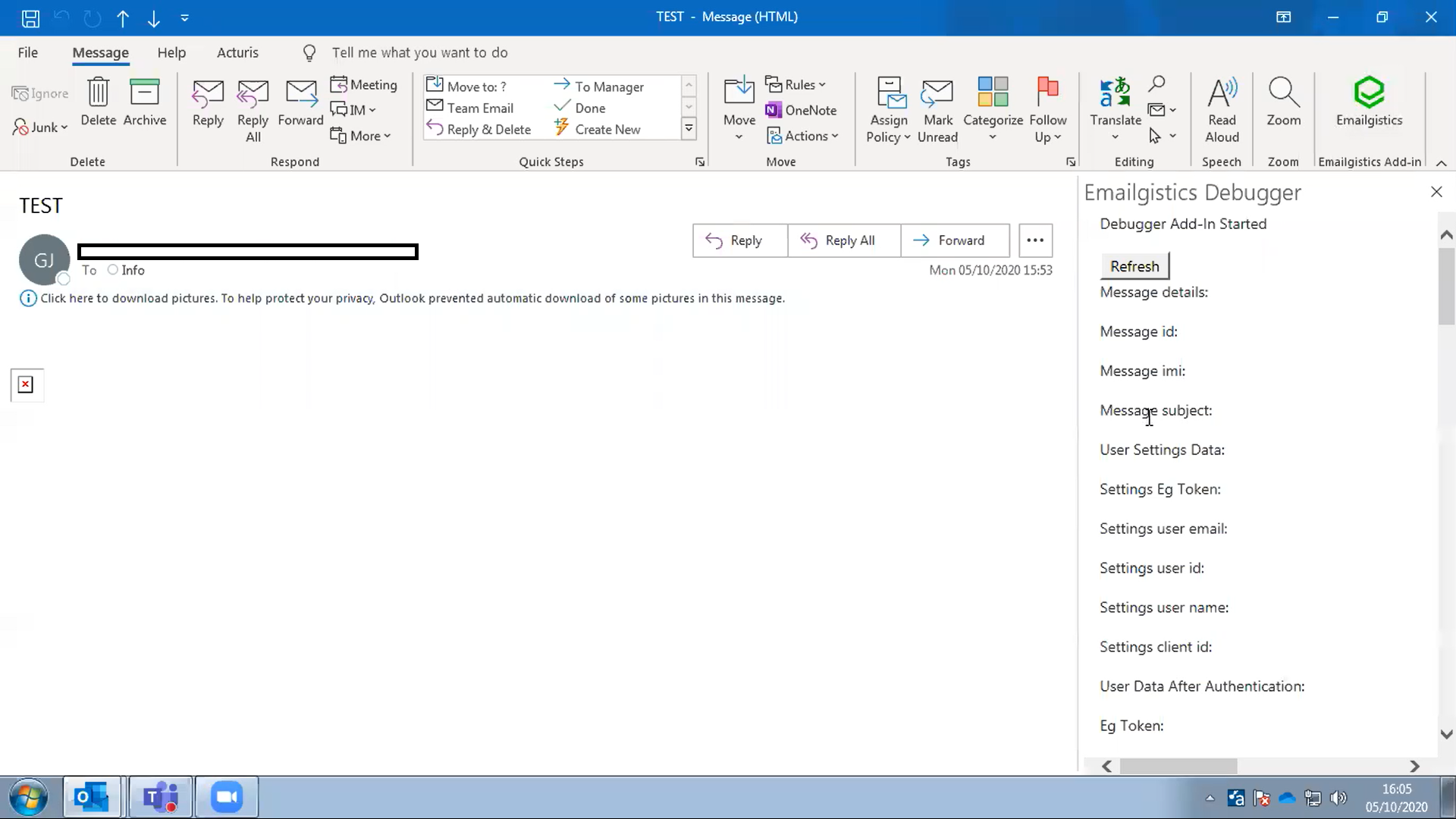Image resolution: width=1456 pixels, height=819 pixels.
Task: Open the Tags dialog launcher
Action: click(x=1071, y=162)
